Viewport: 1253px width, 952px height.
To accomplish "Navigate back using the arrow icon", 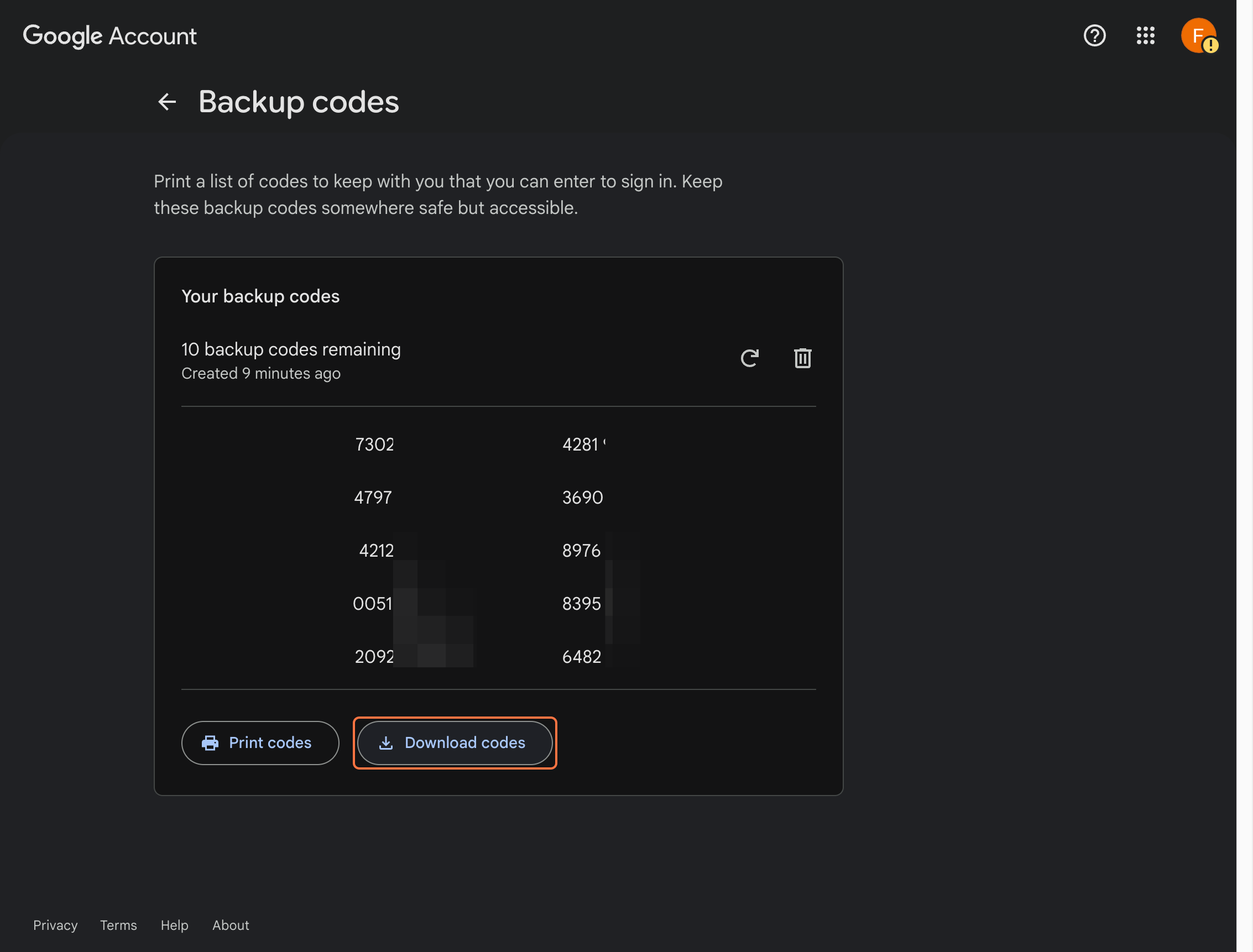I will tap(166, 101).
